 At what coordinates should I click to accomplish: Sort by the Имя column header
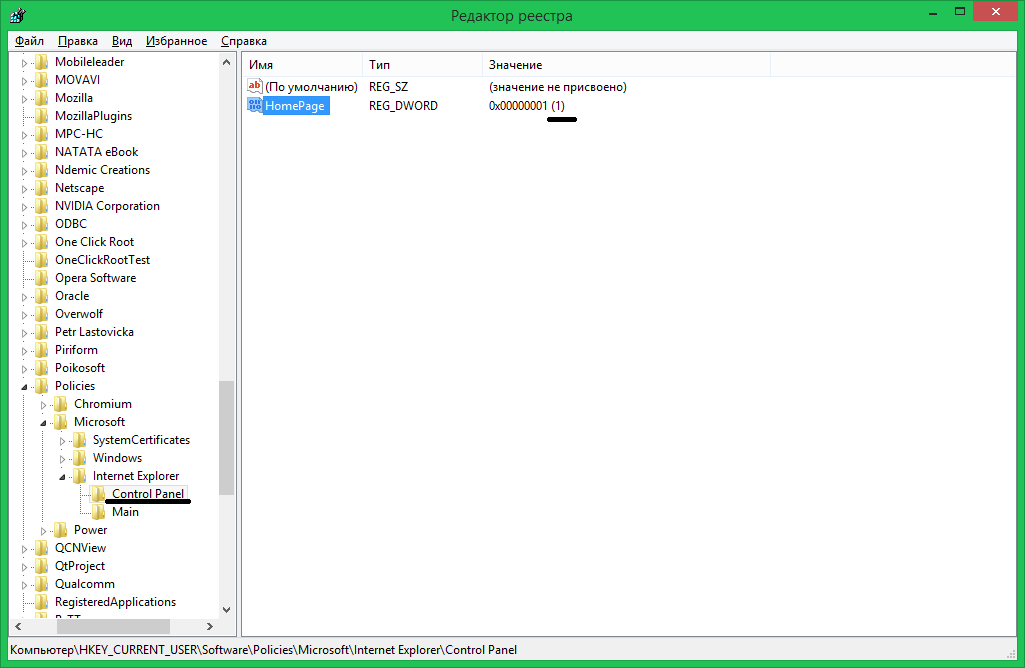point(300,65)
